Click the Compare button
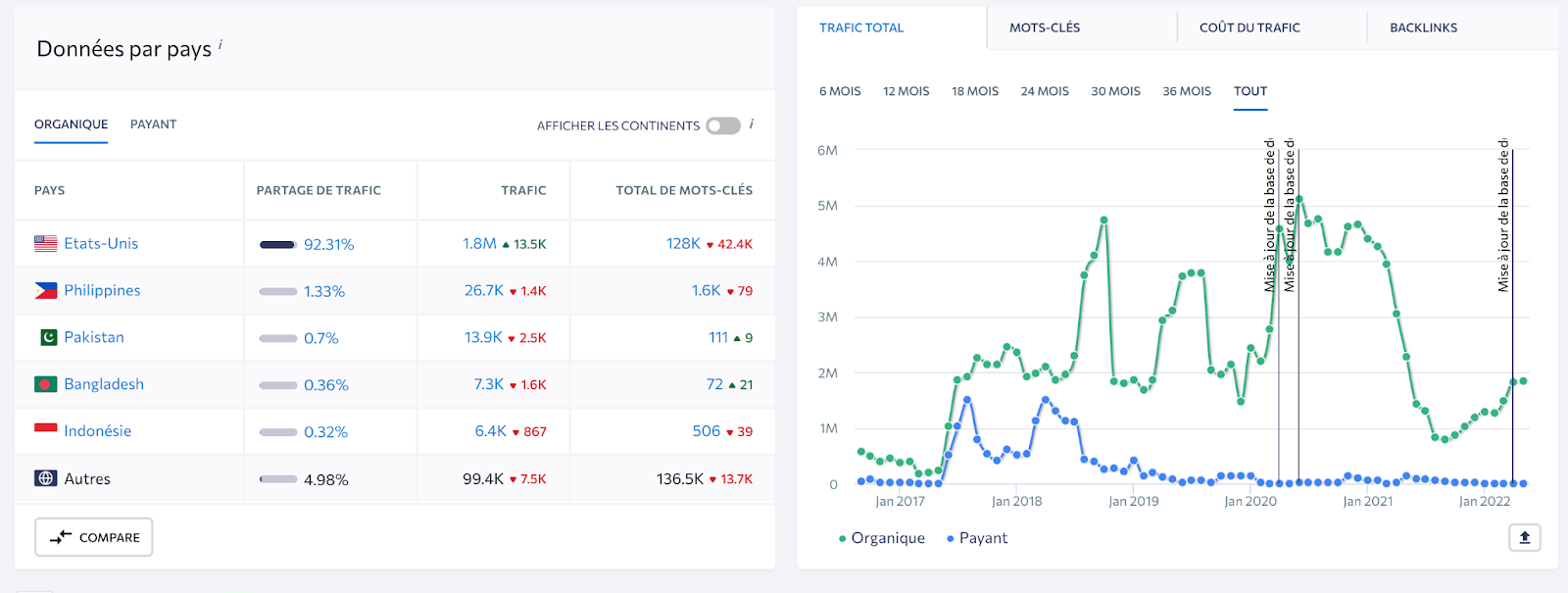This screenshot has height=593, width=1568. (x=94, y=537)
